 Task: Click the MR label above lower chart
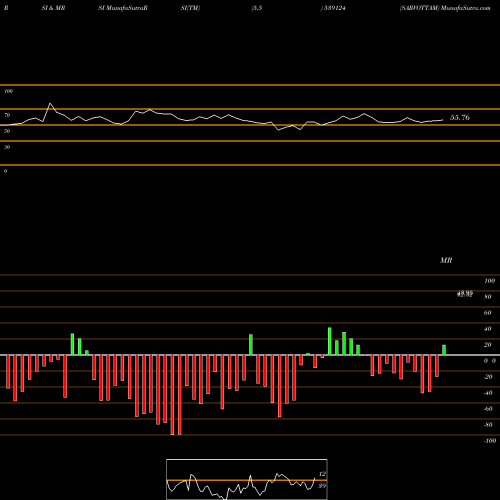coord(446,260)
